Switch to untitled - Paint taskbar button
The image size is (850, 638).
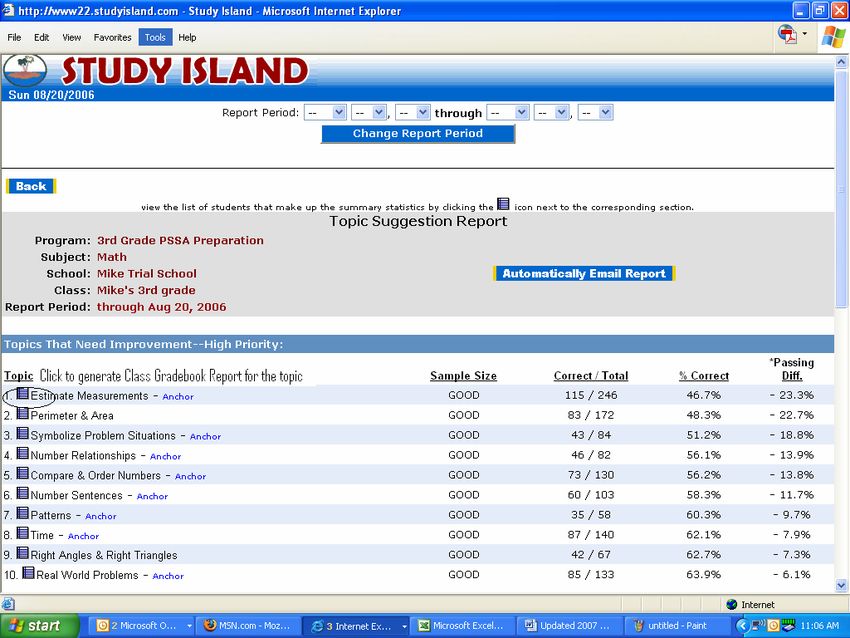[x=678, y=626]
